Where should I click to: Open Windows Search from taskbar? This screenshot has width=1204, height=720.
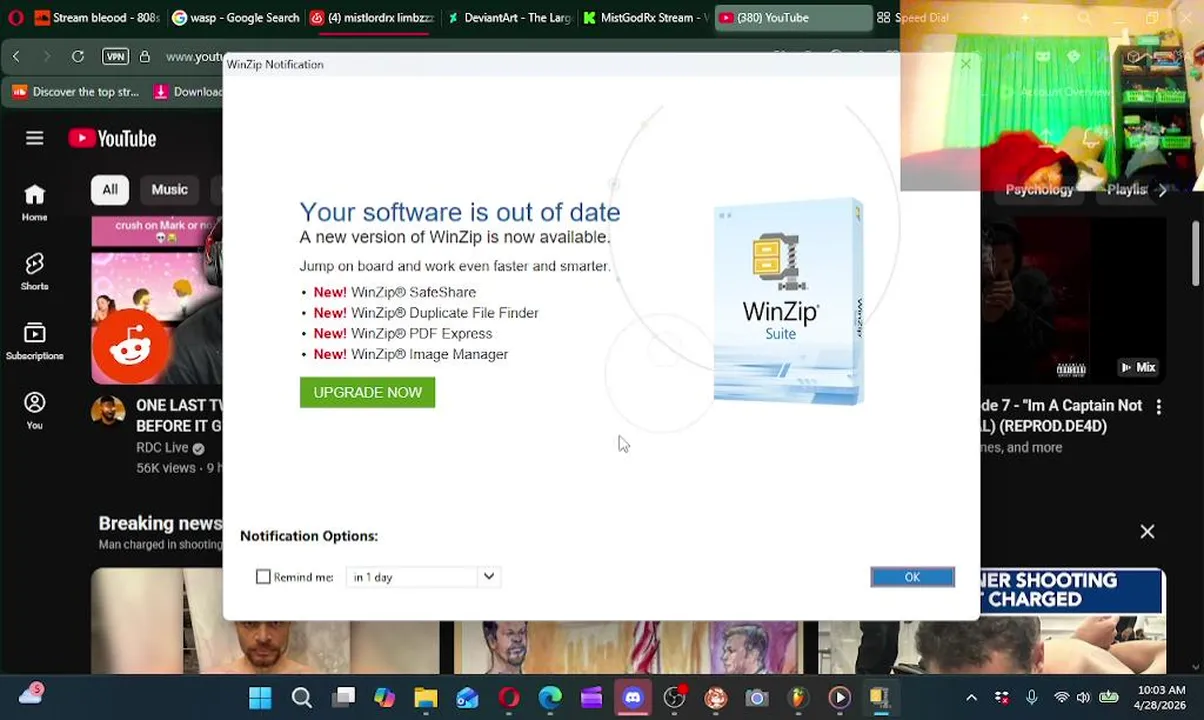click(x=301, y=697)
